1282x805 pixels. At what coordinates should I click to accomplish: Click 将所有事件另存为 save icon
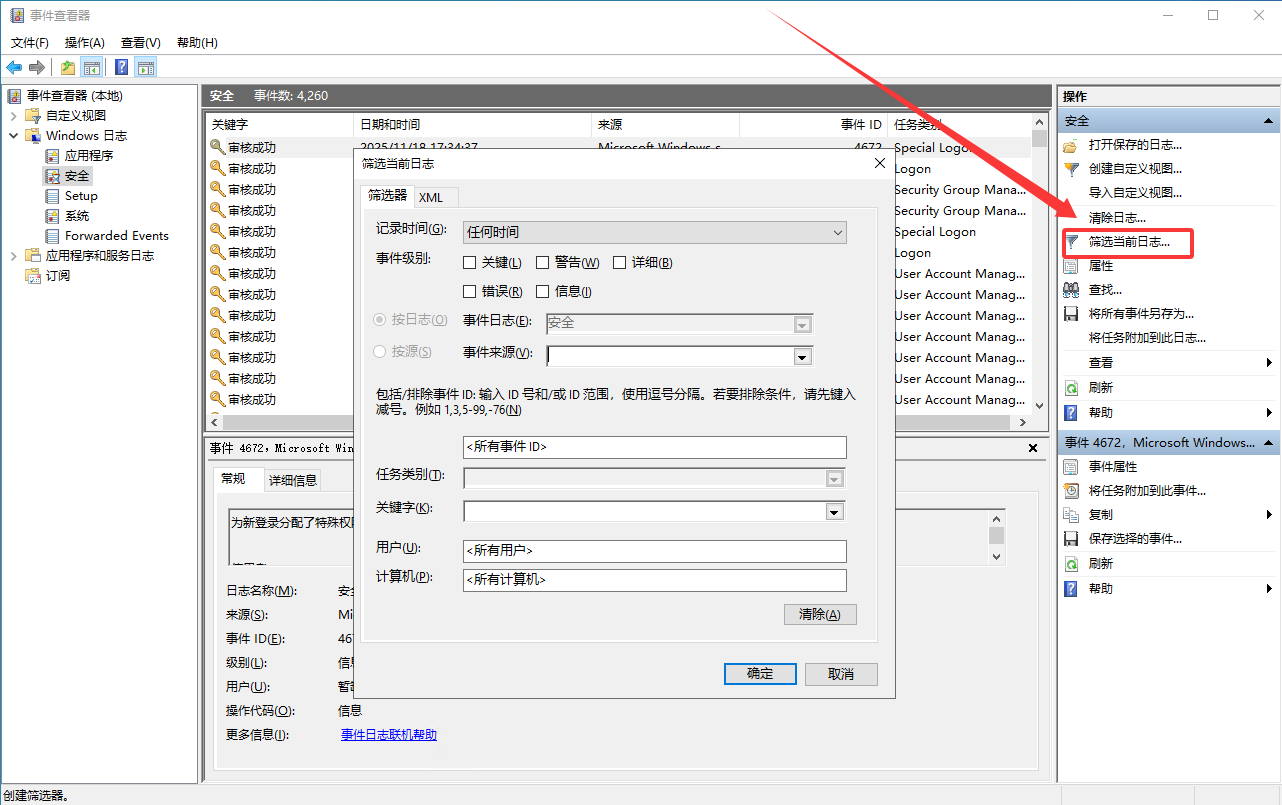(1071, 314)
